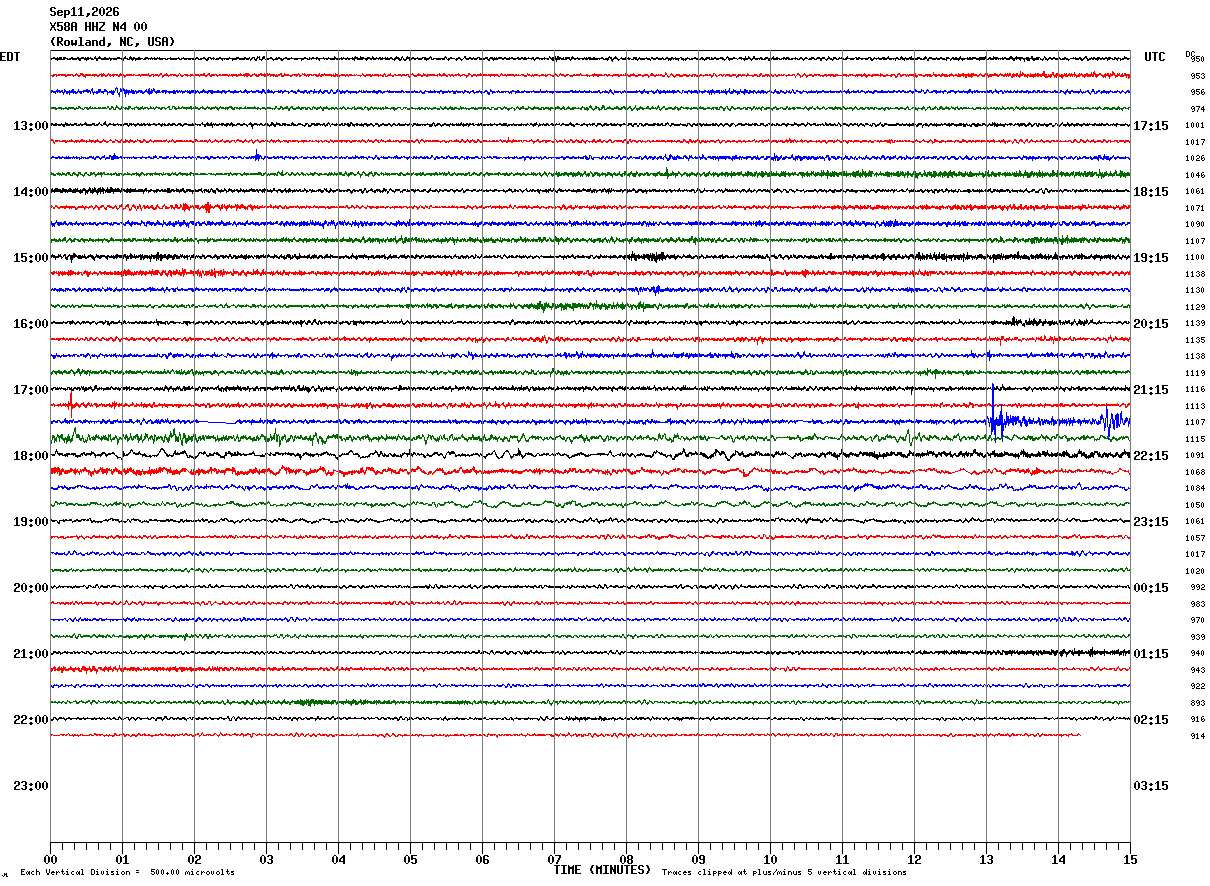Click the vertical division scale note
1210x886 pixels.
point(127,873)
